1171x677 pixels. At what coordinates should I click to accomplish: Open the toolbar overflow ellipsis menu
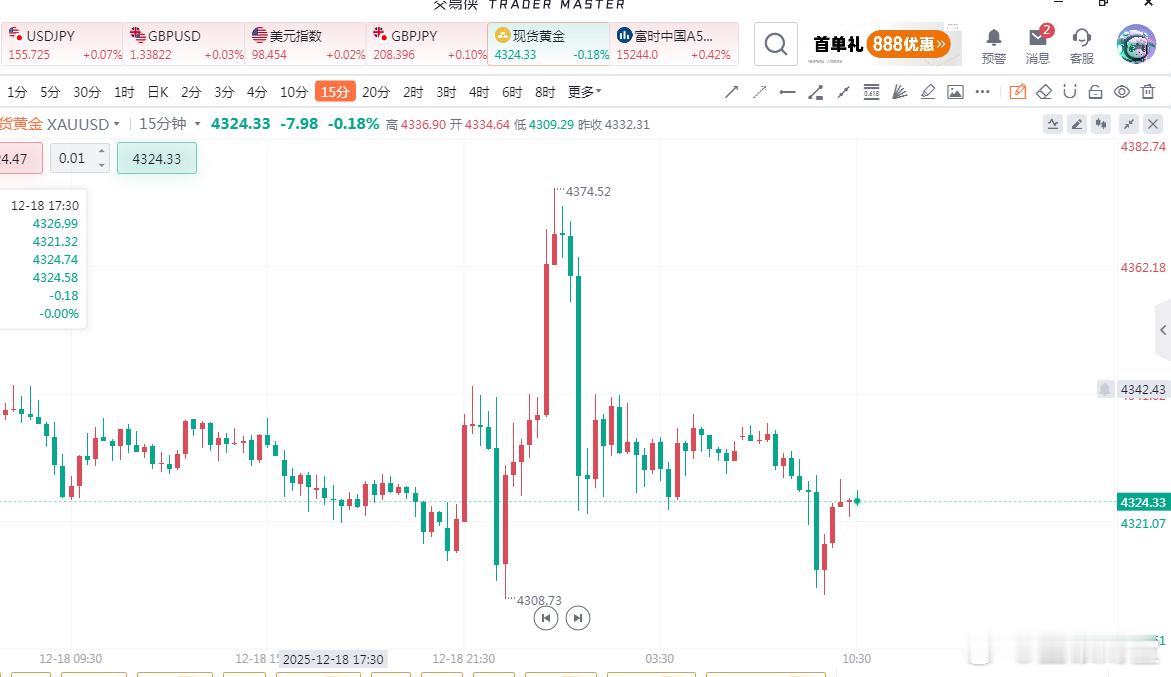[982, 91]
